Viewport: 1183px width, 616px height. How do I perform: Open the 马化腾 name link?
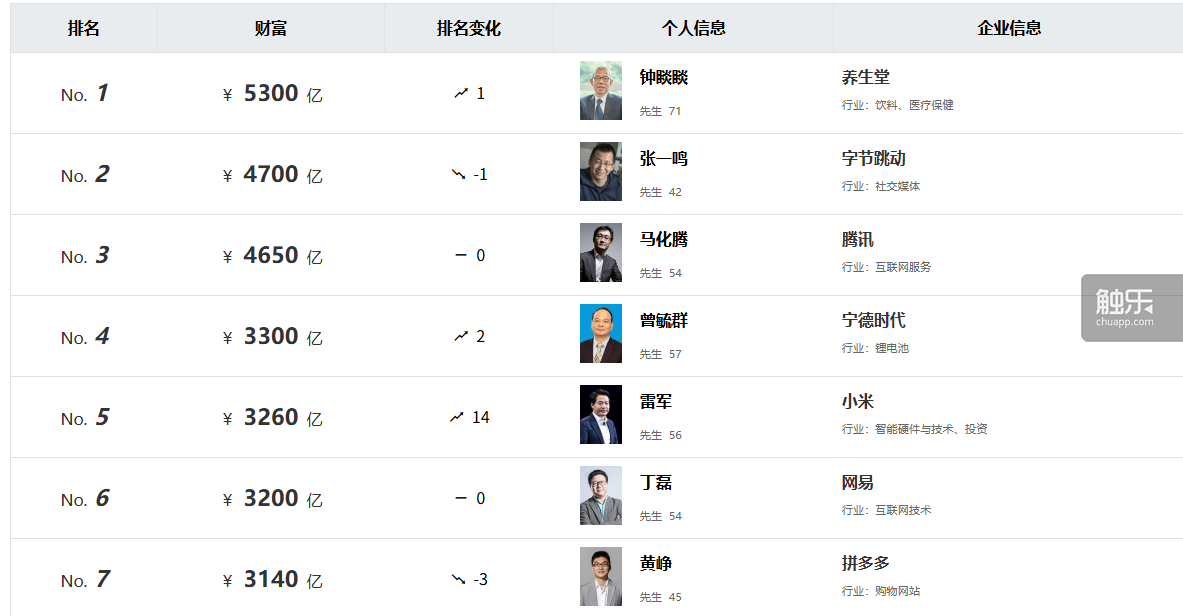[664, 240]
